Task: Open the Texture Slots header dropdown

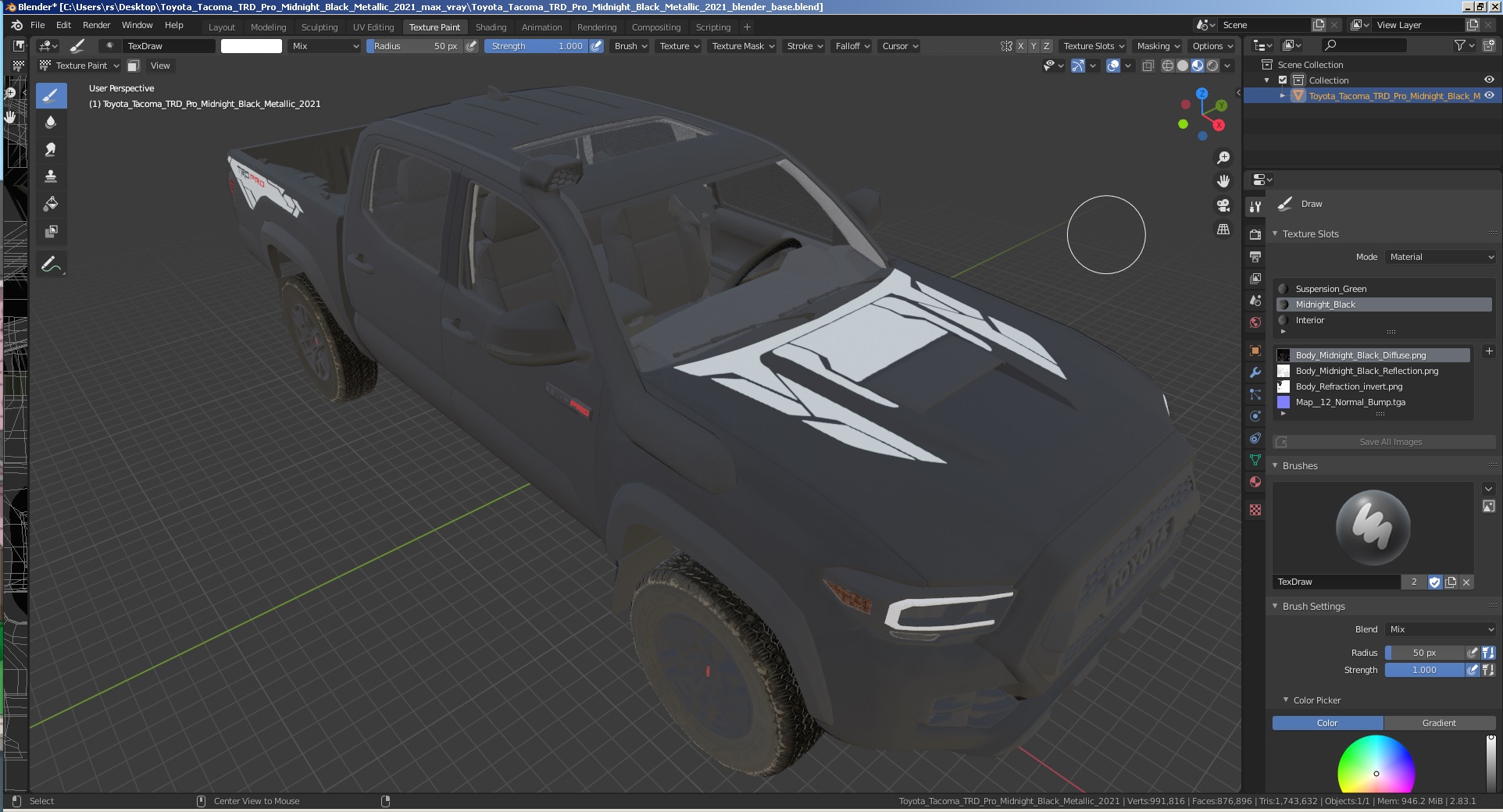Action: (x=1094, y=46)
